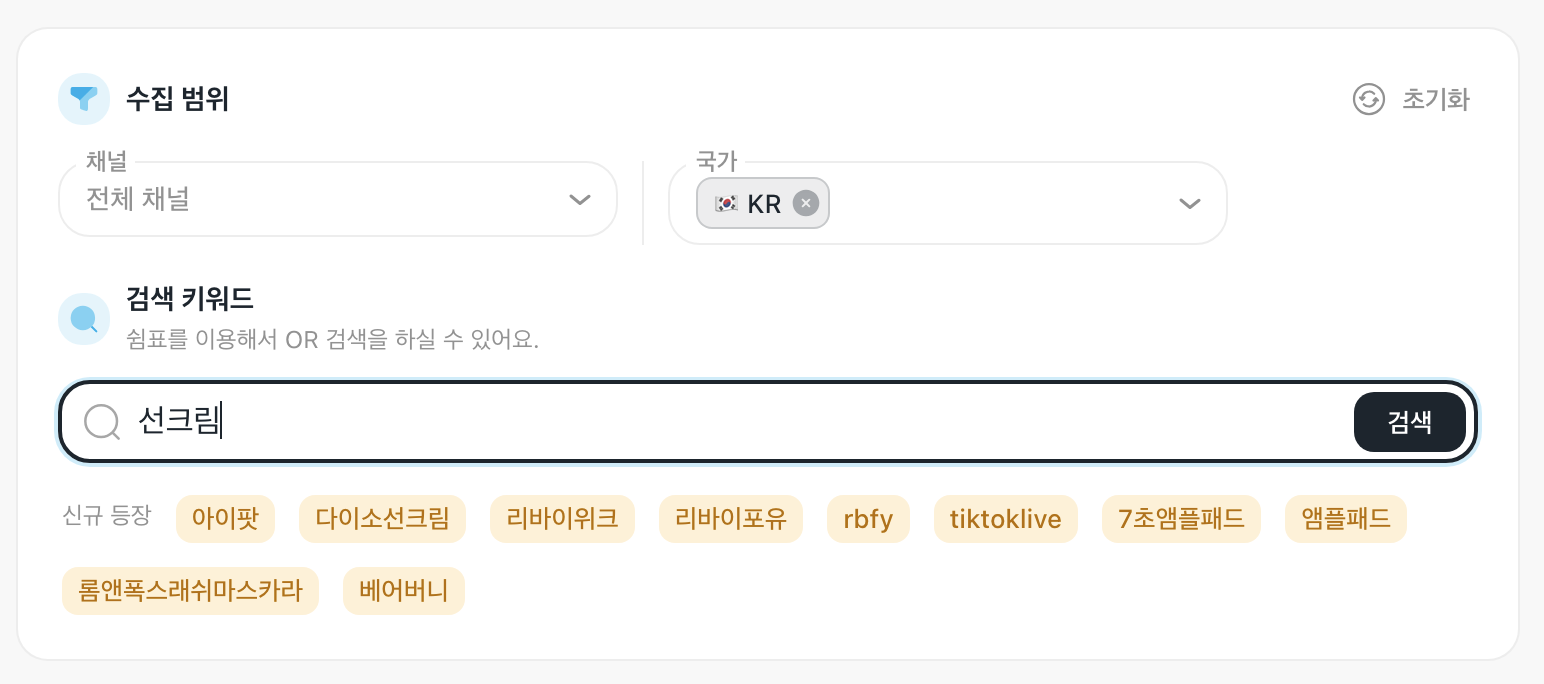This screenshot has width=1544, height=684.
Task: Click into the 선크림 search field
Action: pos(700,422)
